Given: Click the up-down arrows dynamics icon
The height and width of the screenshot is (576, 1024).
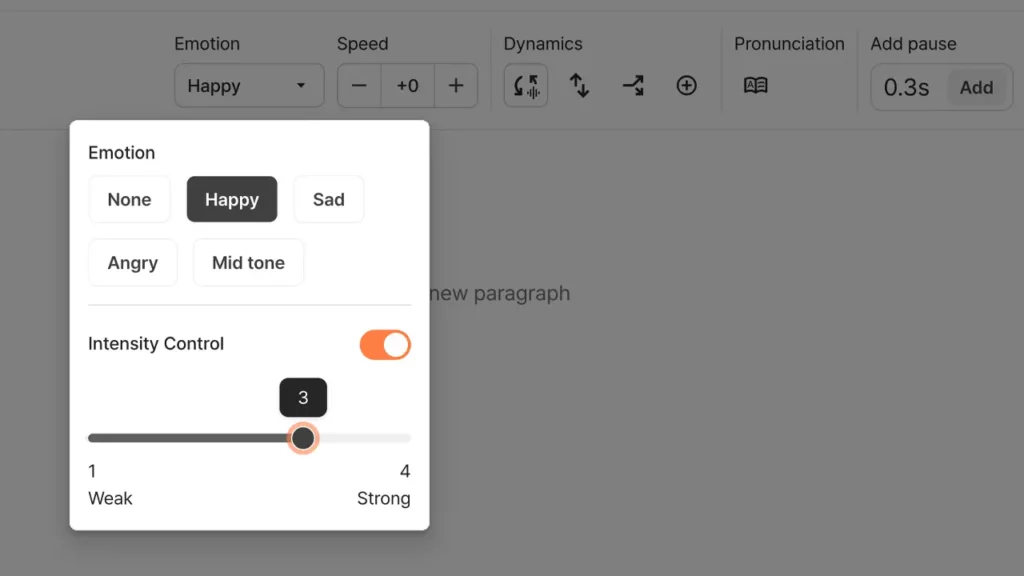Looking at the screenshot, I should pyautogui.click(x=579, y=86).
